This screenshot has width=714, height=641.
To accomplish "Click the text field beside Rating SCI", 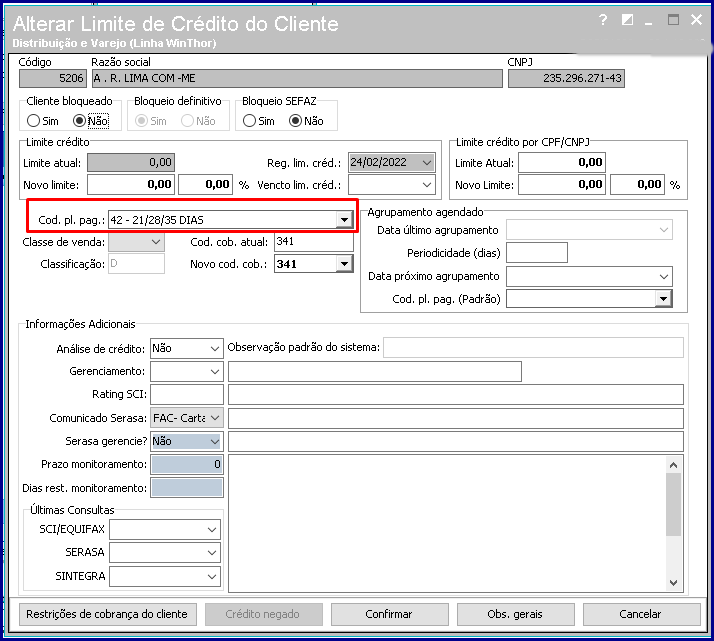I will pos(456,394).
